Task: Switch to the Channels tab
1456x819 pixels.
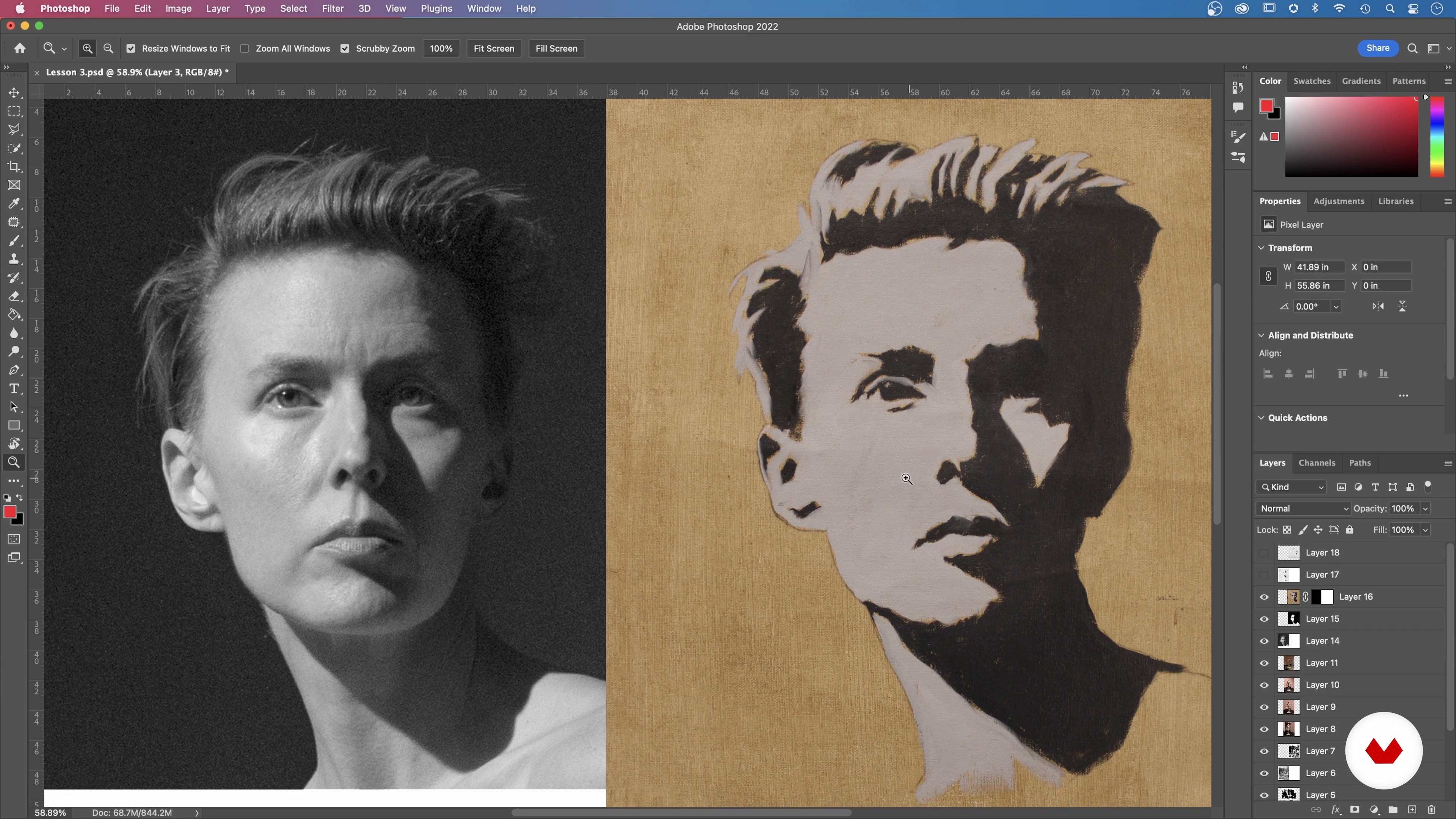Action: tap(1316, 463)
